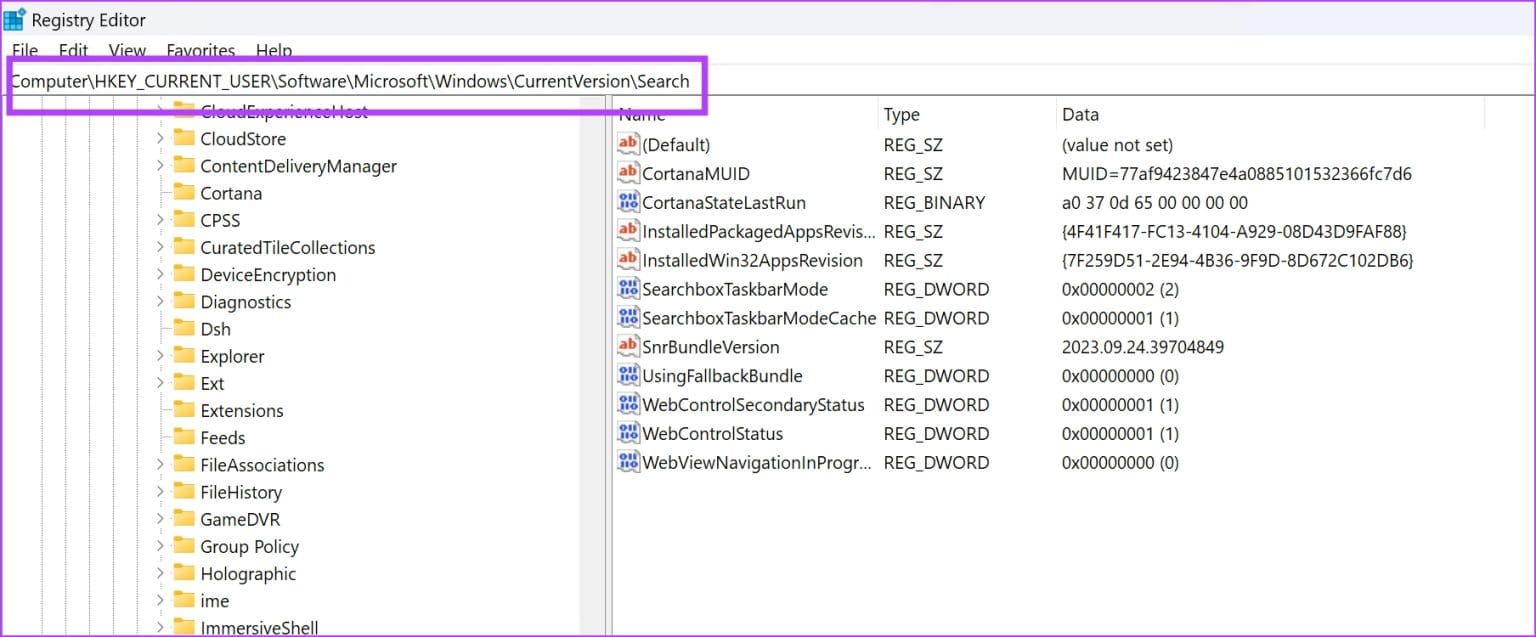1536x637 pixels.
Task: Select the Holographic key label
Action: (248, 574)
